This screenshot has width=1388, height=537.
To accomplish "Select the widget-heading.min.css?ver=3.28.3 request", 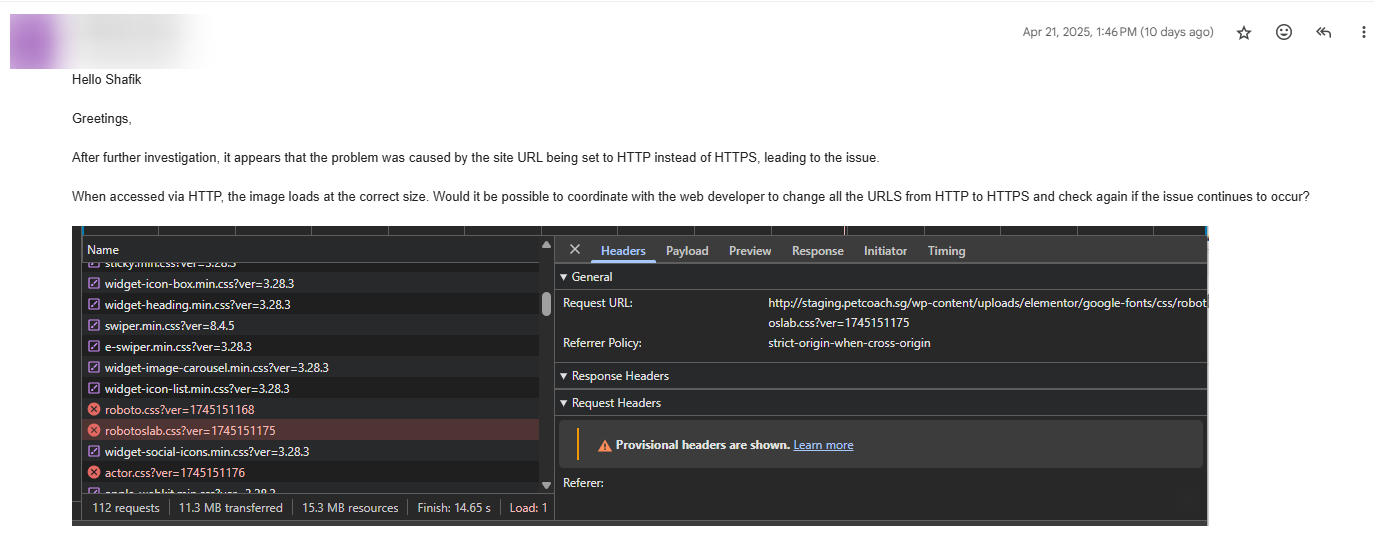I will (310, 305).
